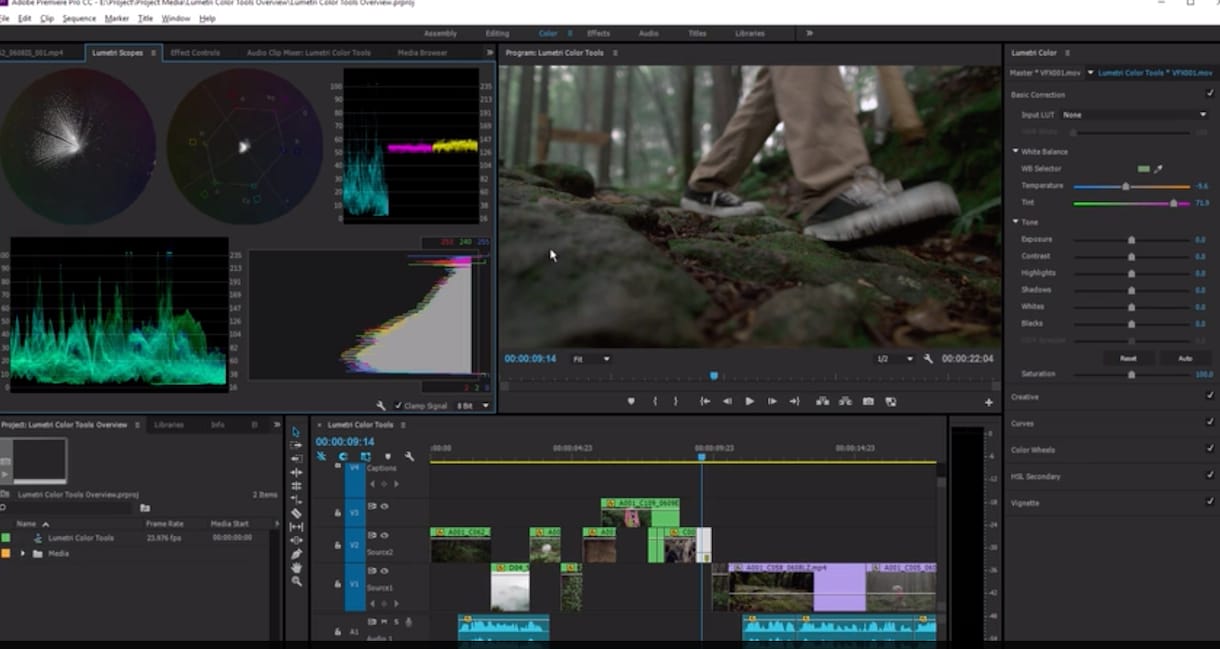Open the Sequence menu
Image resolution: width=1220 pixels, height=649 pixels.
79,18
